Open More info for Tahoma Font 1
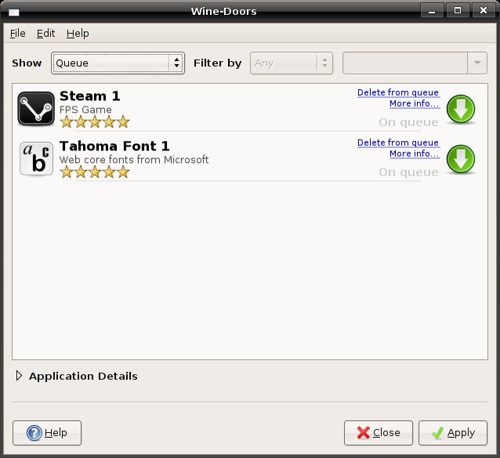This screenshot has width=500, height=458. [415, 154]
